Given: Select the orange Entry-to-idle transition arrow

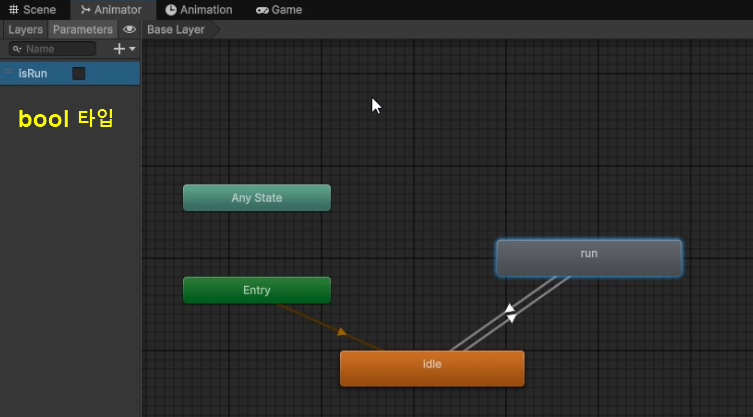Looking at the screenshot, I should [x=342, y=331].
